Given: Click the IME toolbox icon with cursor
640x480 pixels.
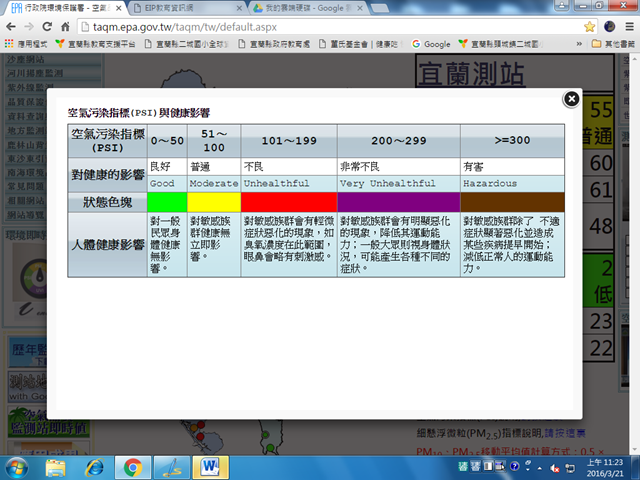Looking at the screenshot, I should (500, 466).
